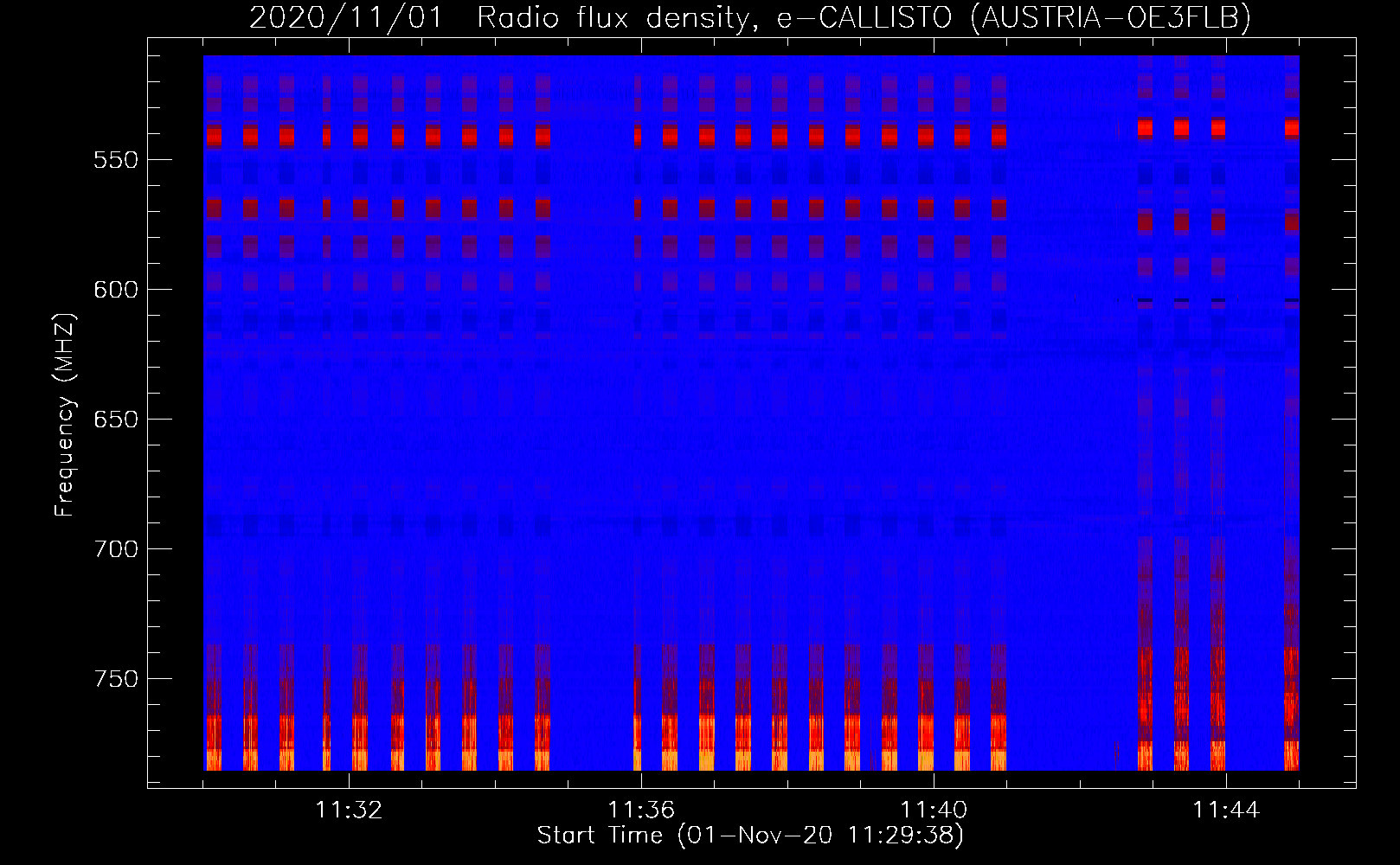Click the plot title "Radio flux density, e-CALLISTO (AUSTRIA-OE3FLB)"
Screen dimensions: 1400x865
coord(864,17)
